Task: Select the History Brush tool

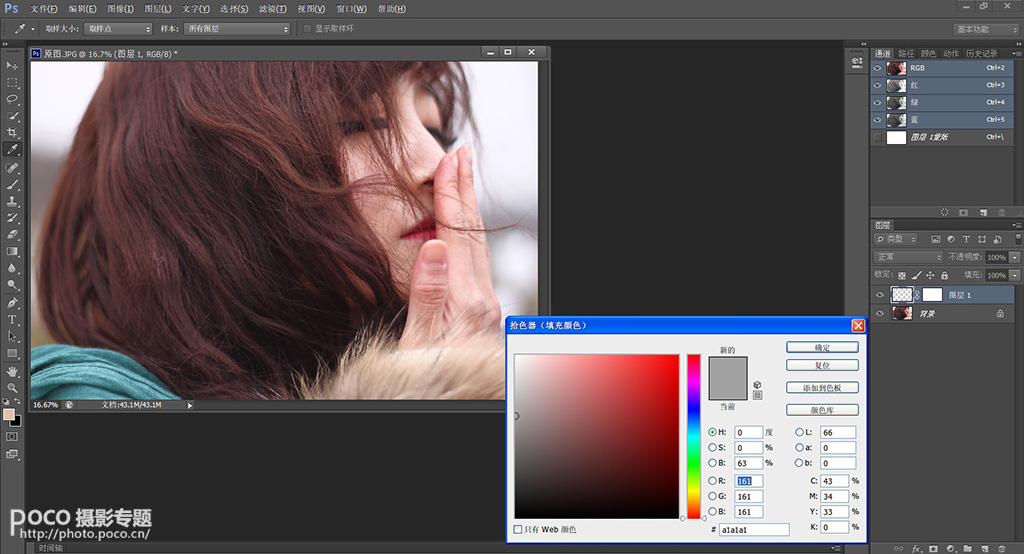Action: point(12,218)
